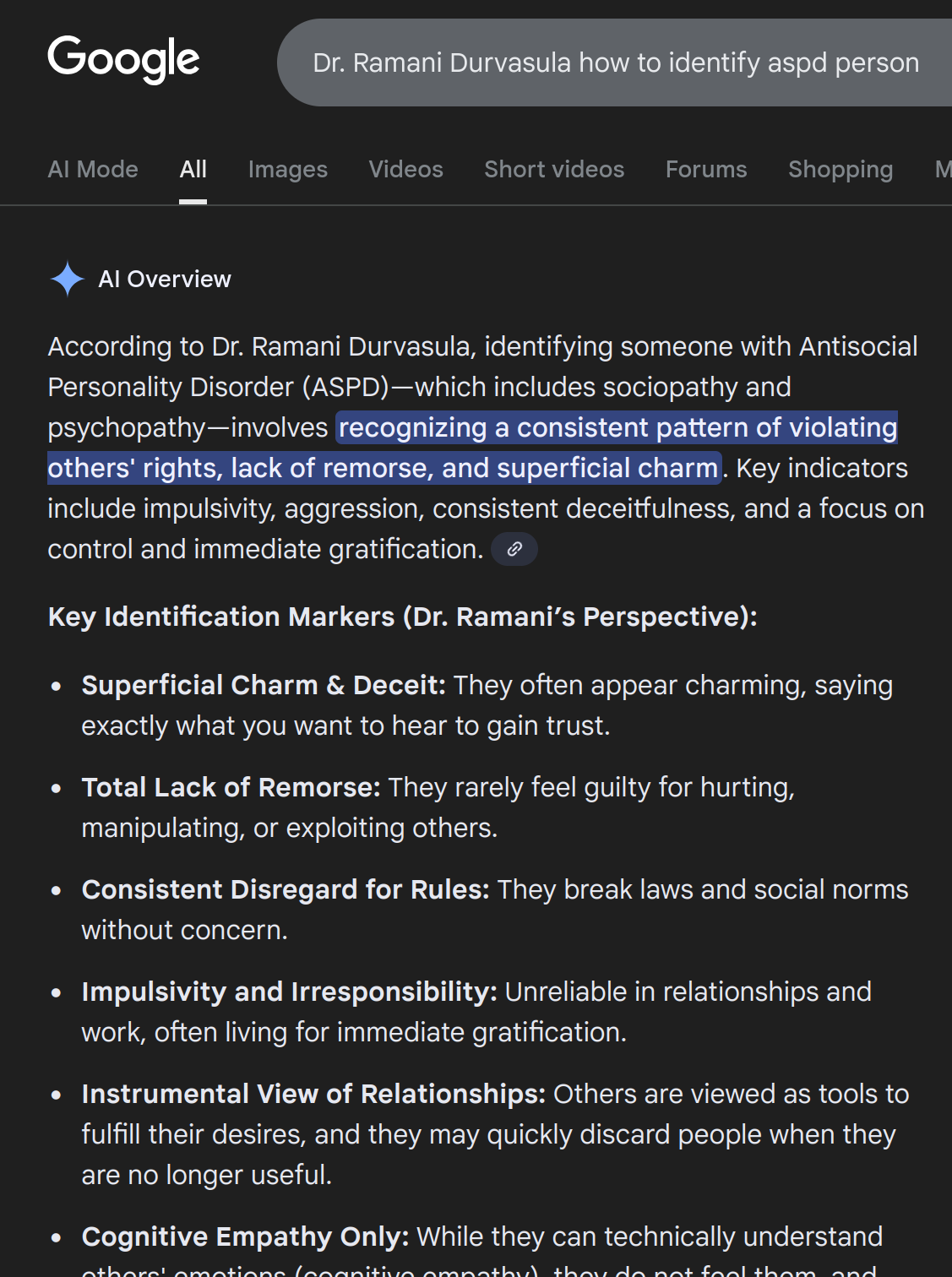The height and width of the screenshot is (1277, 952).
Task: Open the Forums tab
Action: (706, 170)
